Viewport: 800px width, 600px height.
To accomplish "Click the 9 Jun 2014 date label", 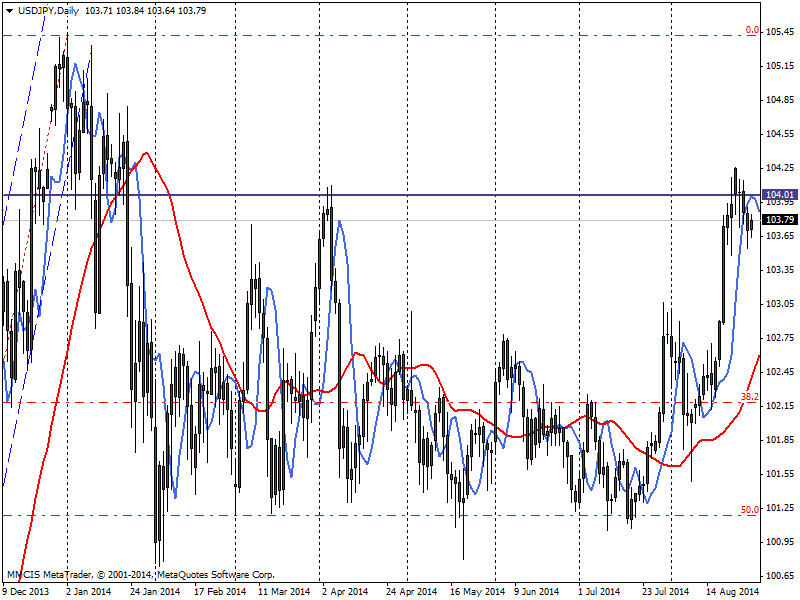I will 536,591.
